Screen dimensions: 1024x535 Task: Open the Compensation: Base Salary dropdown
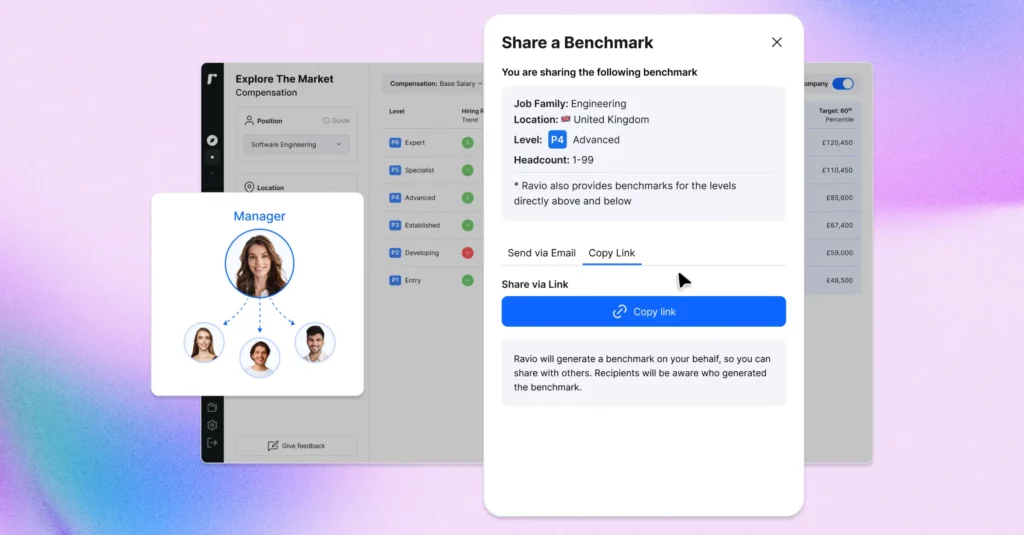point(435,84)
